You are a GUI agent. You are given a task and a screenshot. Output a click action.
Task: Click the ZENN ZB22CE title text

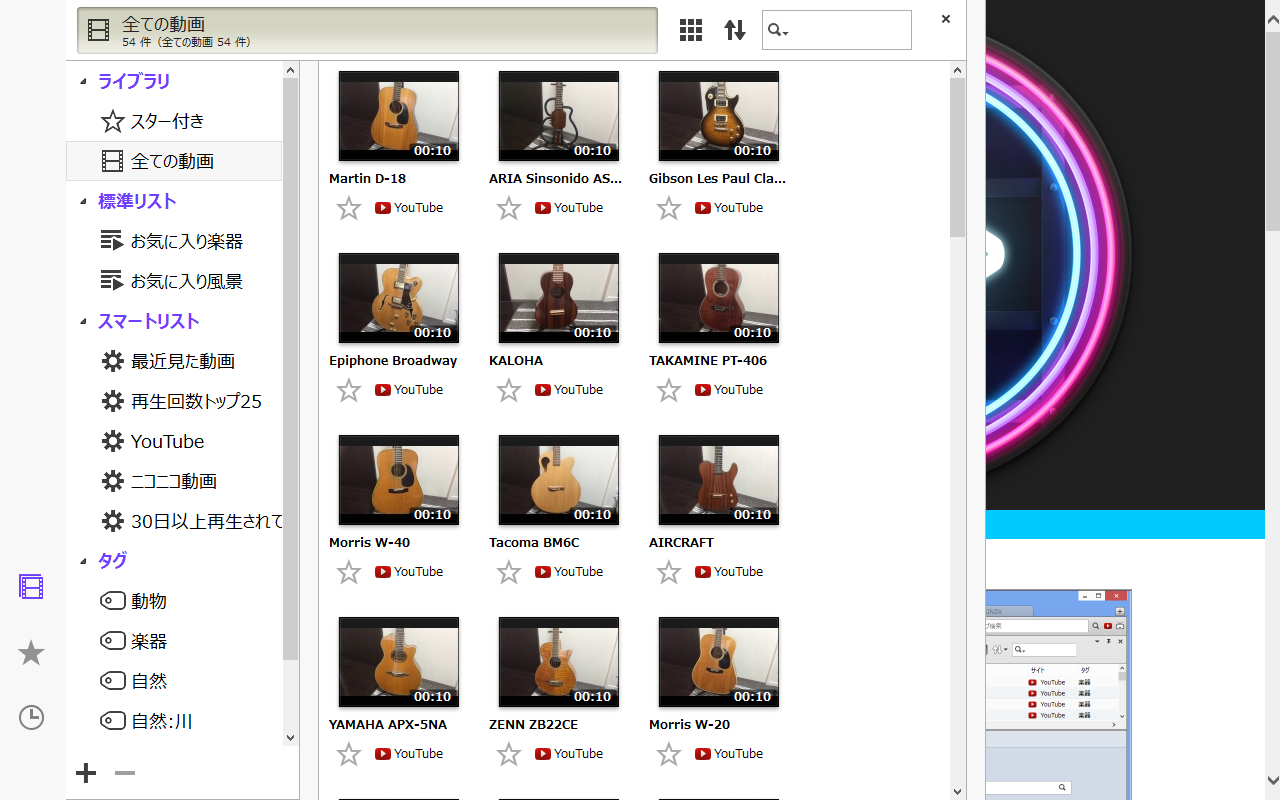tap(533, 725)
